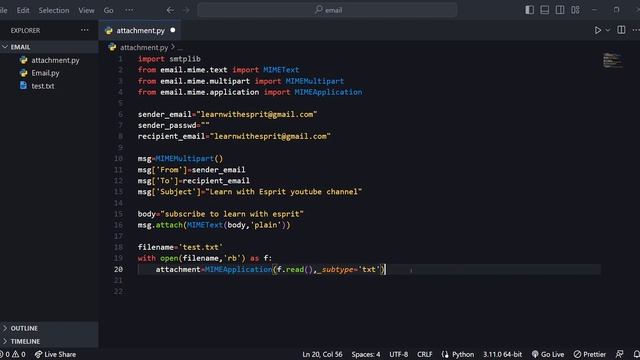Screen dimensions: 640x360
Task: Toggle bottom panel layout icon
Action: pos(544,10)
